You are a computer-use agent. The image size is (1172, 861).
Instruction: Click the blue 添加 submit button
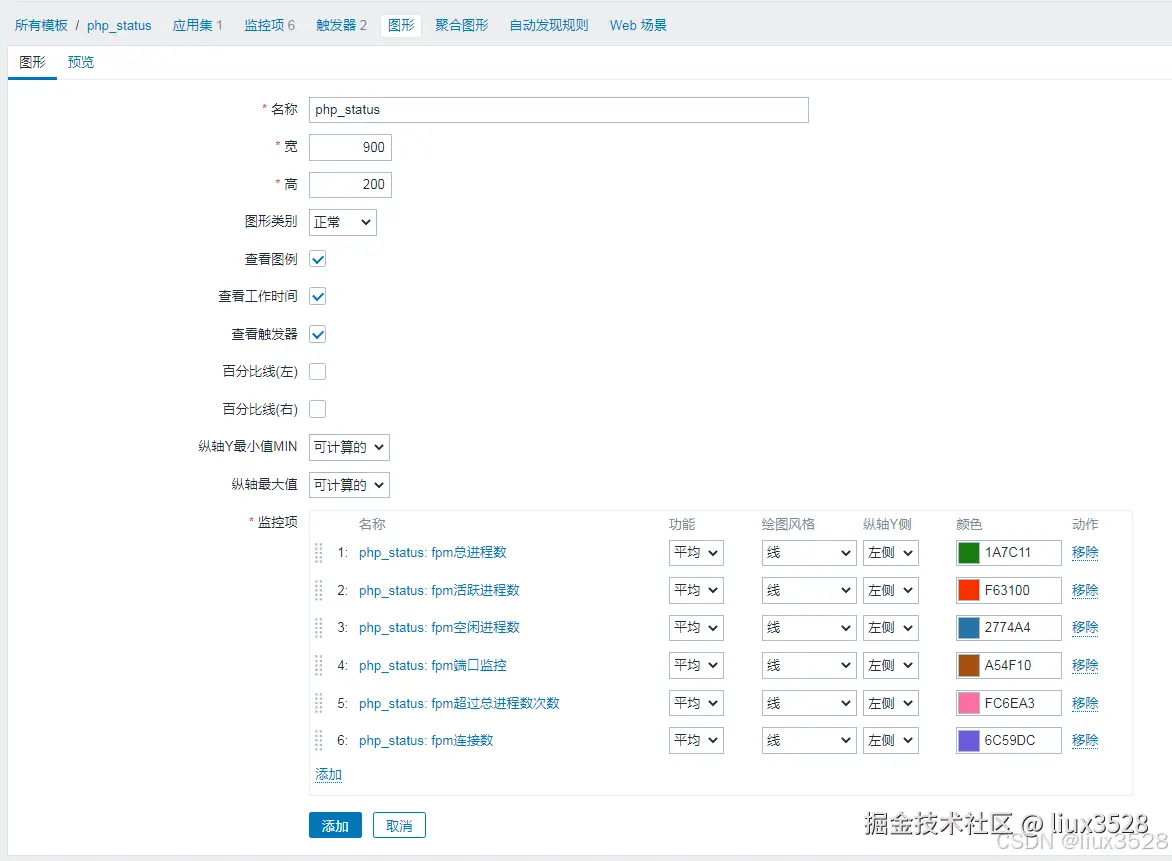click(334, 825)
